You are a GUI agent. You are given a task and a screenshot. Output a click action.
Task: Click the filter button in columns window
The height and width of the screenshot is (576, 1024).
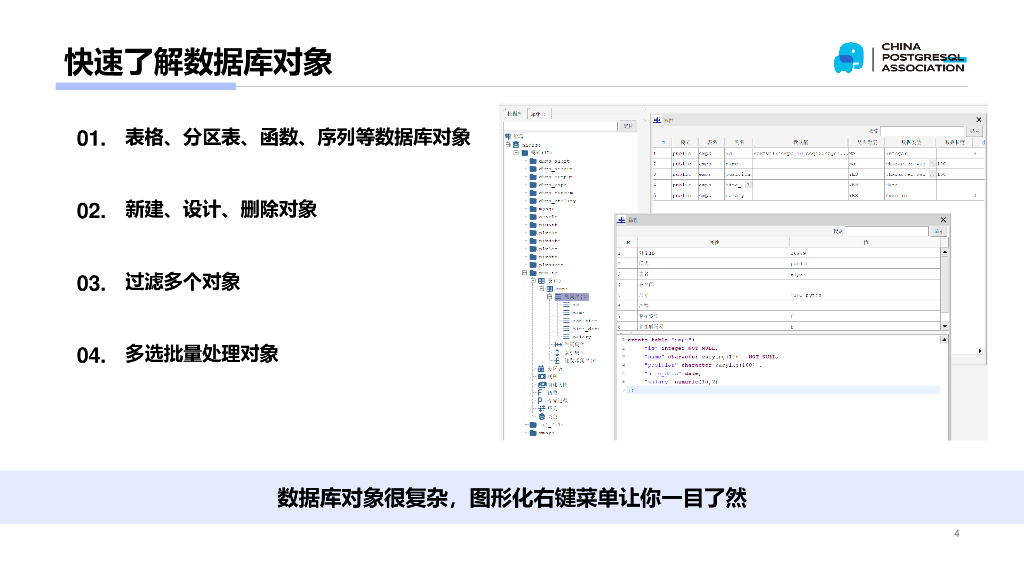click(x=974, y=131)
